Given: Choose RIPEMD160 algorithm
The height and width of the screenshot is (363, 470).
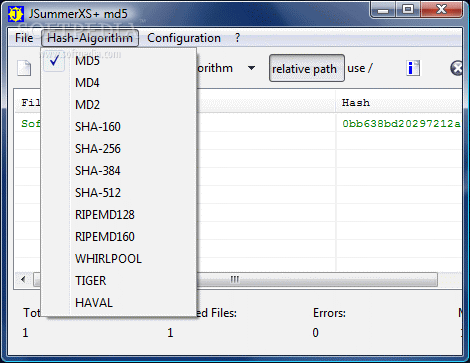Looking at the screenshot, I should click(119, 237).
